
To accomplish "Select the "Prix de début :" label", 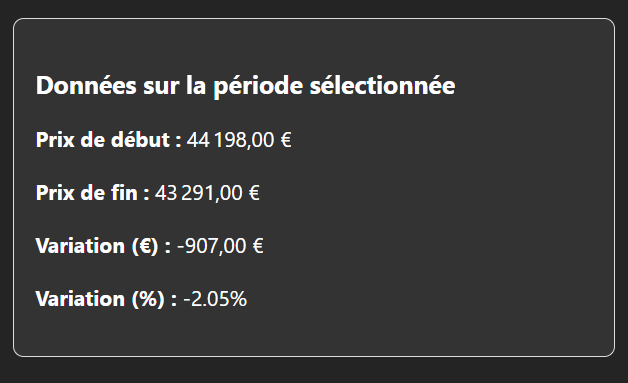I will pos(109,140).
